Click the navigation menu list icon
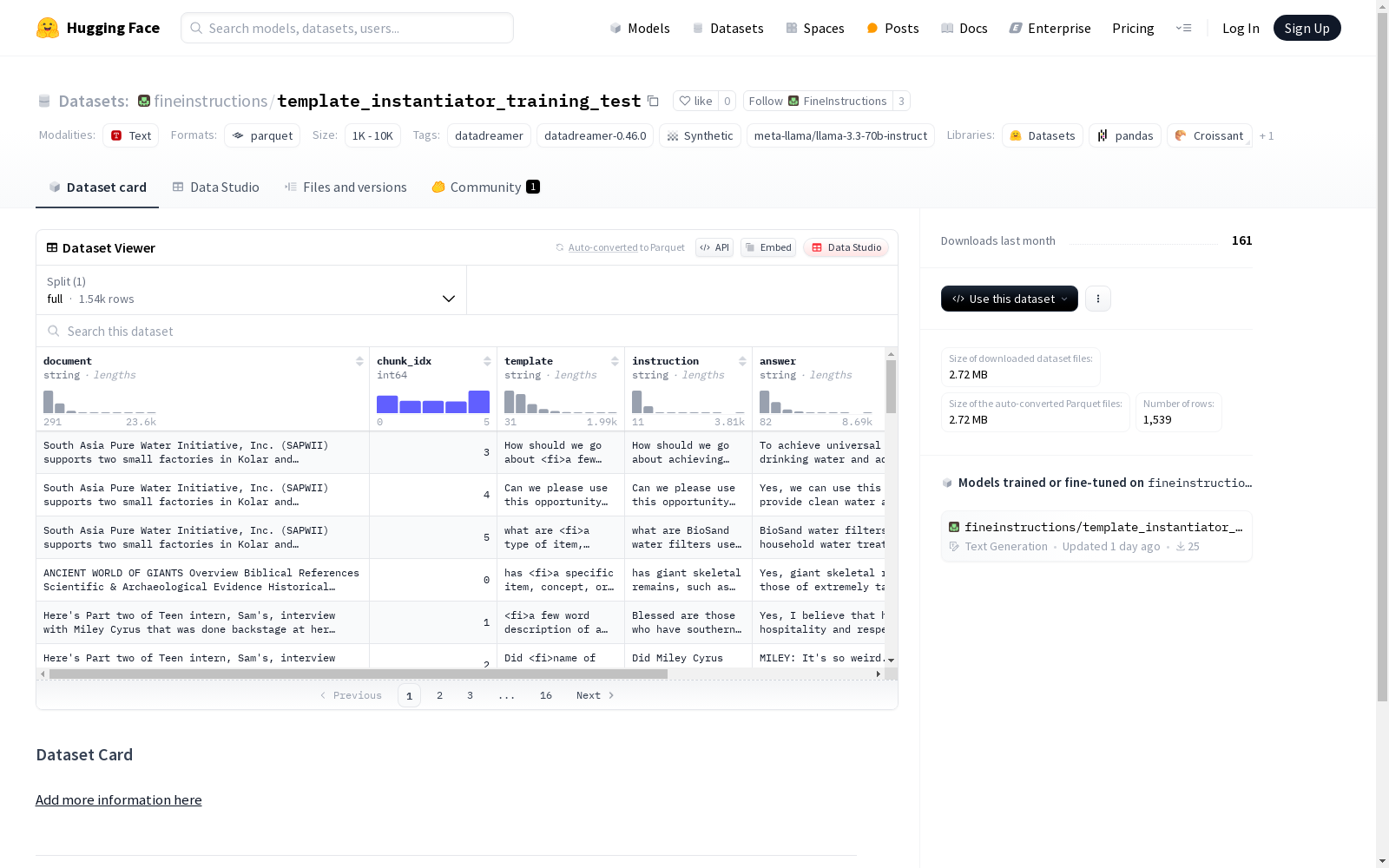Viewport: 1389px width, 868px height. pos(1183,28)
